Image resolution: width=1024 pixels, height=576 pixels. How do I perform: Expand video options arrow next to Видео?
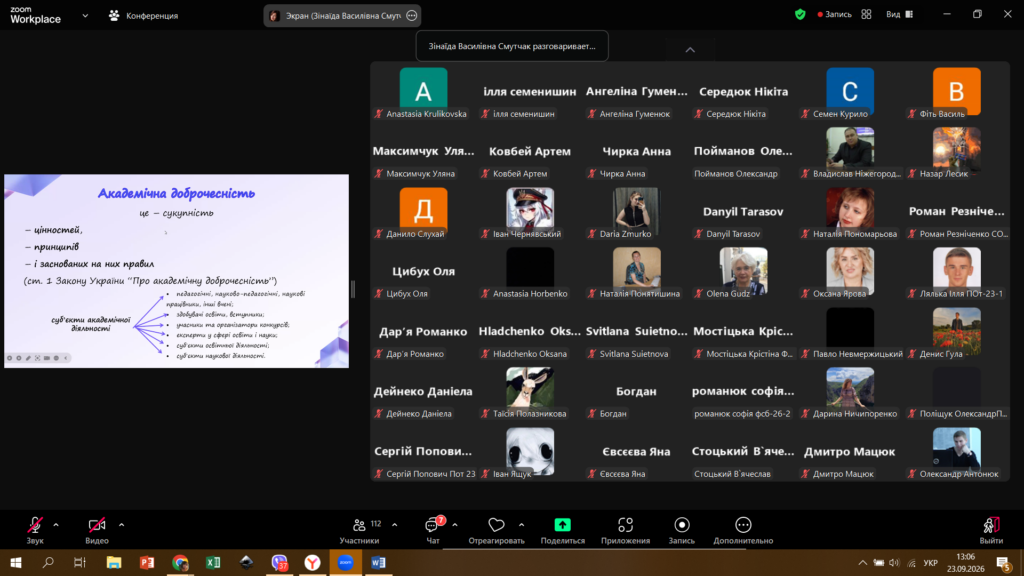(x=121, y=524)
